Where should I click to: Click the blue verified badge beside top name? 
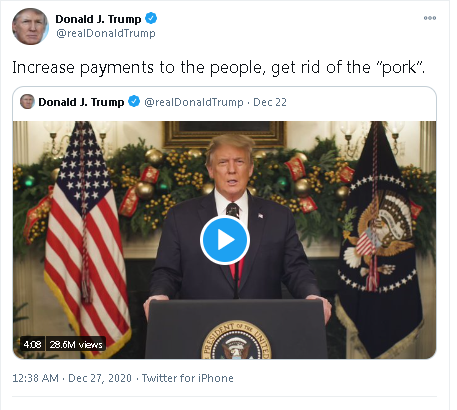pyautogui.click(x=151, y=18)
